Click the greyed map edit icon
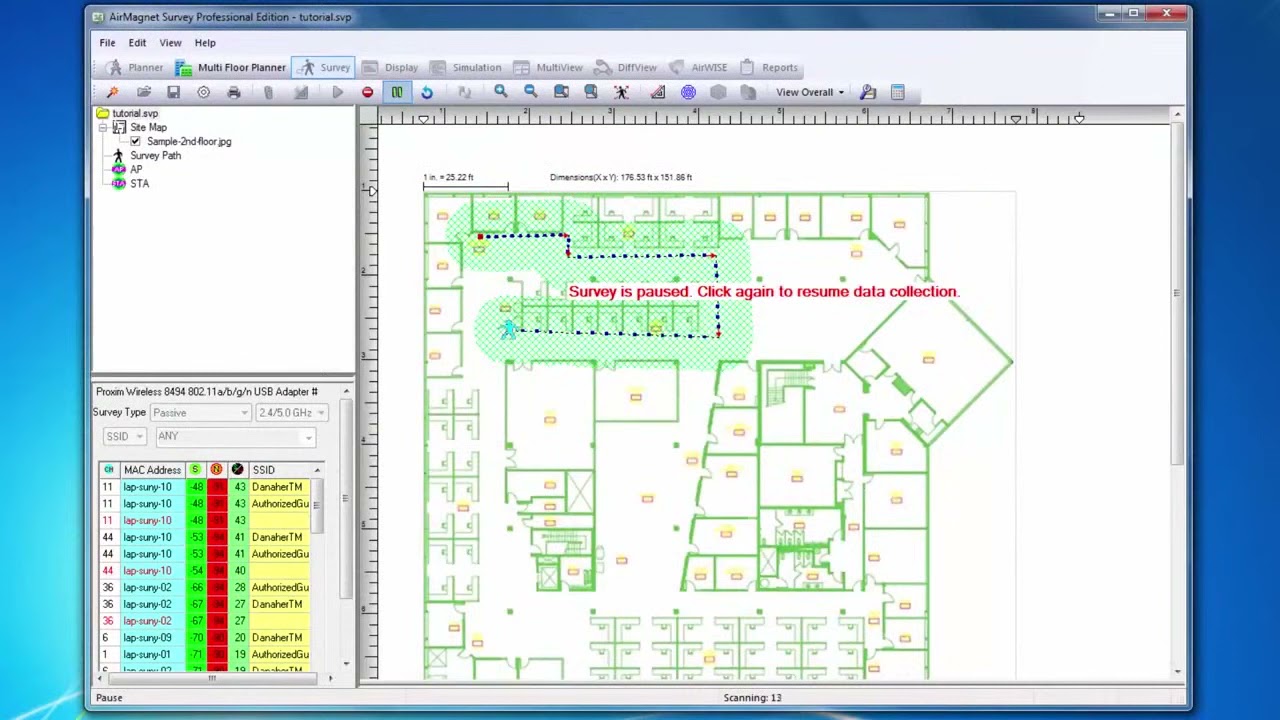This screenshot has width=1280, height=720. click(x=301, y=92)
